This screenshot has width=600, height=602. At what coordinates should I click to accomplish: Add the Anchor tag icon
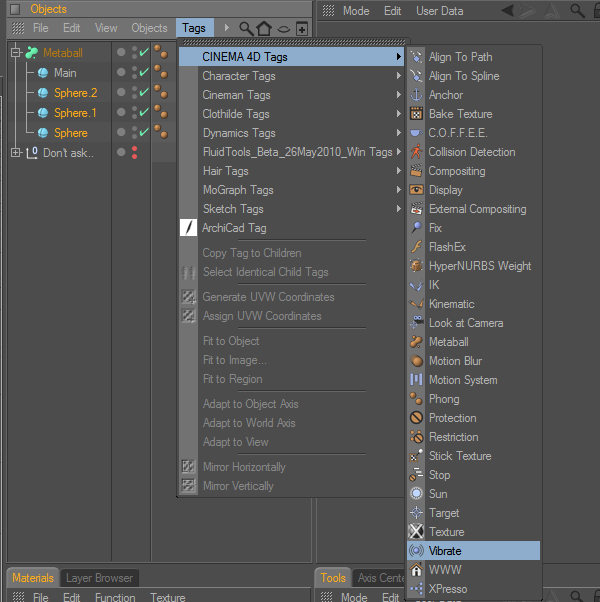416,95
